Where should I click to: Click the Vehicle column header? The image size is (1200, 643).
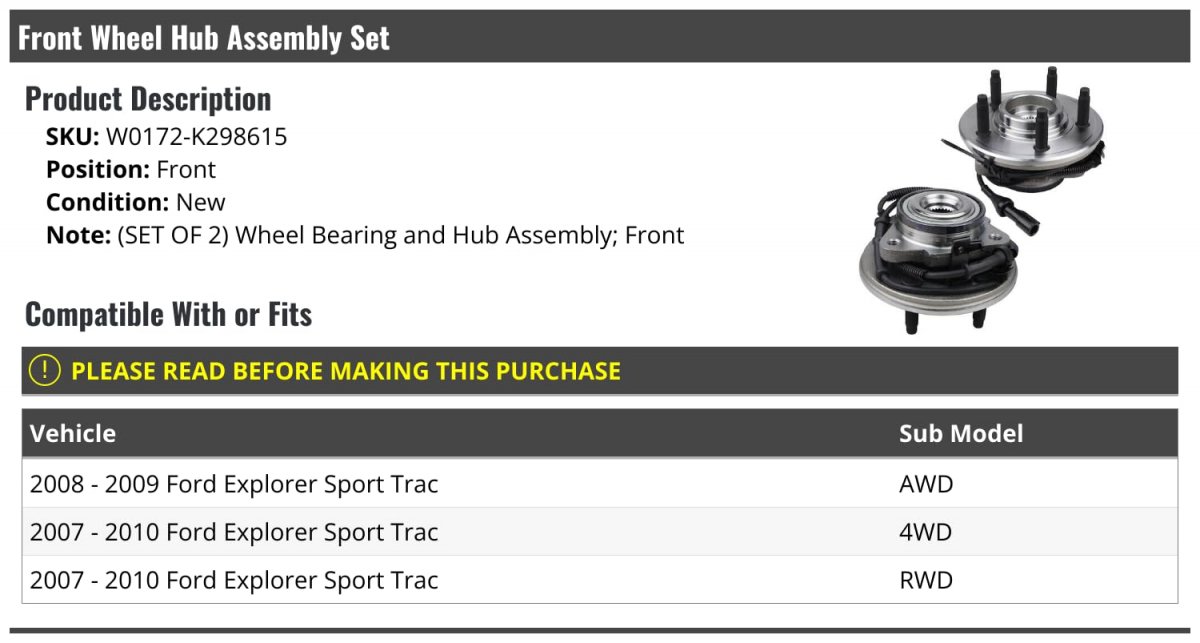pos(73,433)
